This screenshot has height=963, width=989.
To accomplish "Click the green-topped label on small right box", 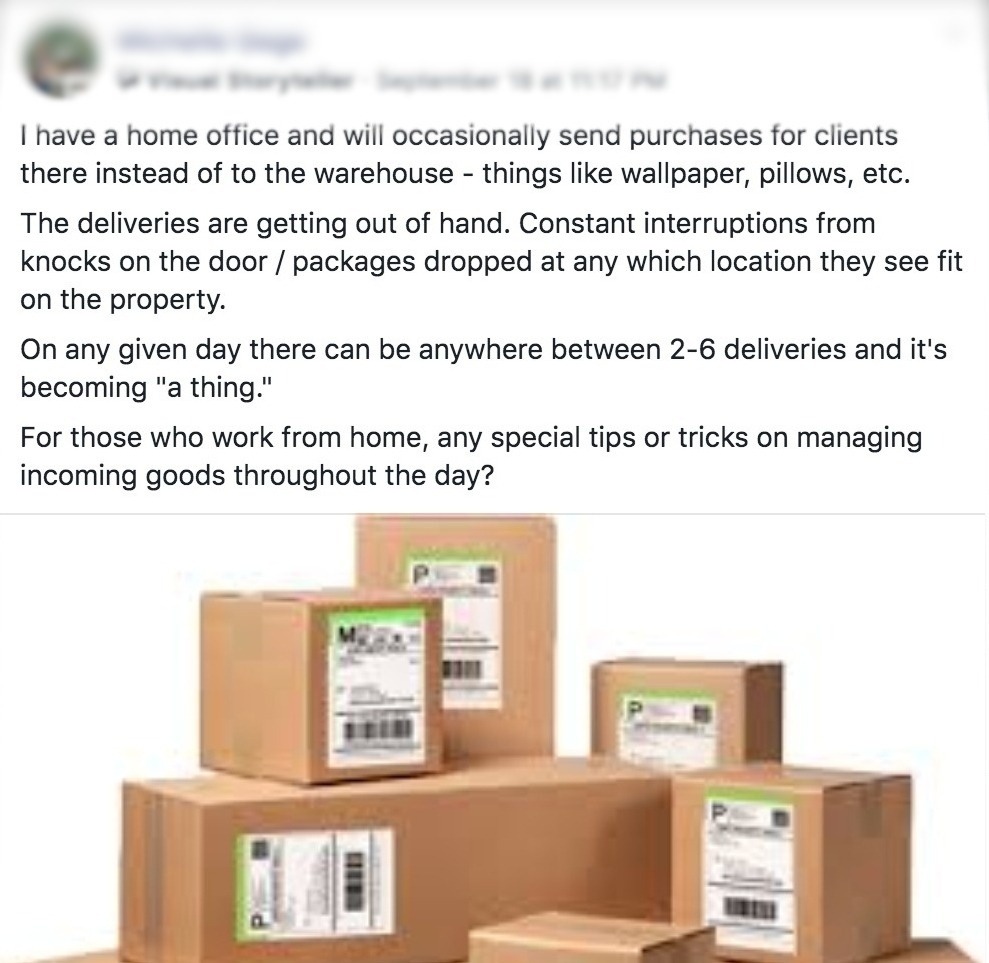I will coord(669,728).
